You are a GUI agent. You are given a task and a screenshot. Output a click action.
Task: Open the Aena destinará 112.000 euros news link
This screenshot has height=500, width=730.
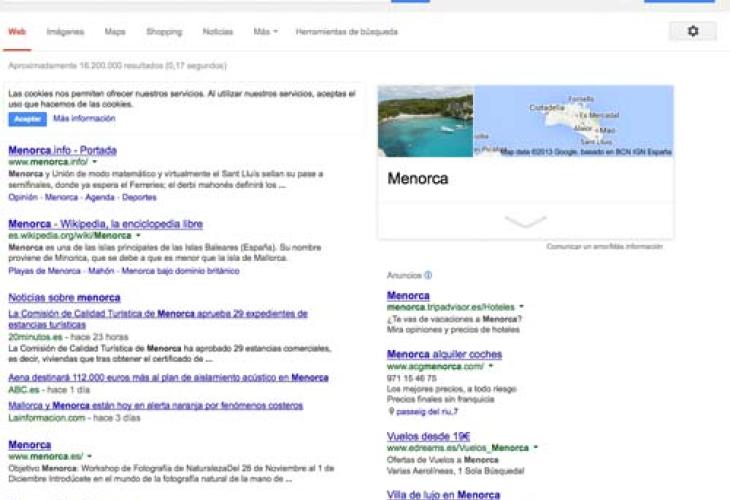pyautogui.click(x=169, y=378)
